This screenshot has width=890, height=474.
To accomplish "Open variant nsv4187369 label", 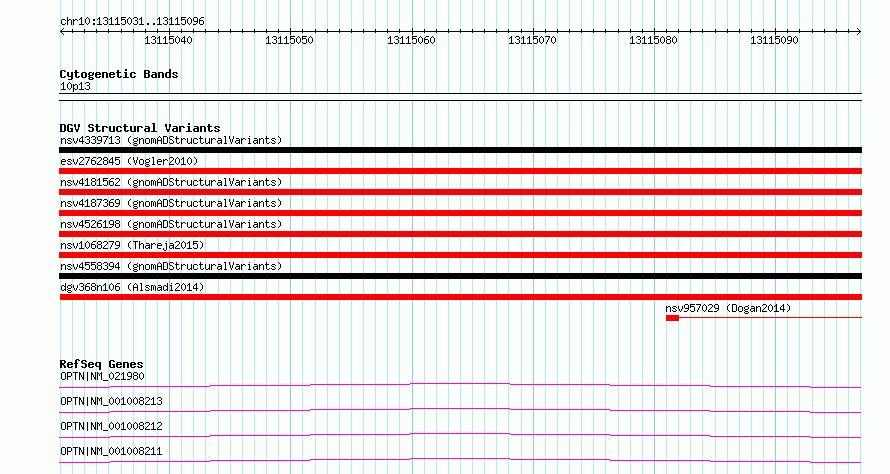I will point(171,203).
